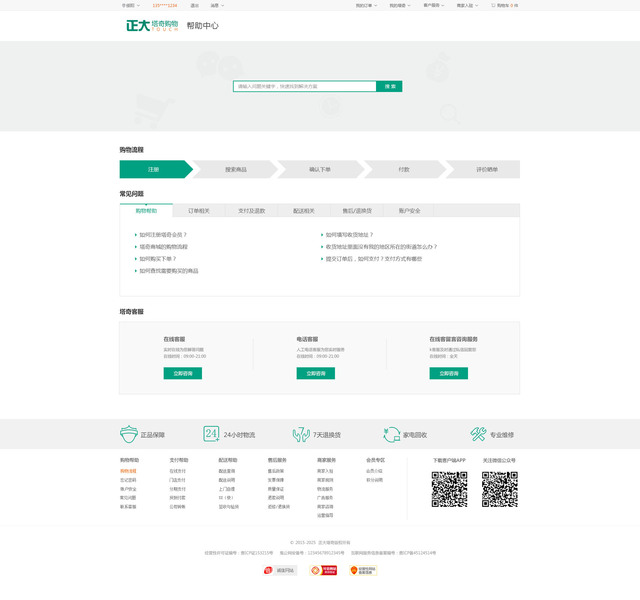Click the orange 购物流程 footer link
Viewport: 640px width, 600px height.
(x=128, y=471)
